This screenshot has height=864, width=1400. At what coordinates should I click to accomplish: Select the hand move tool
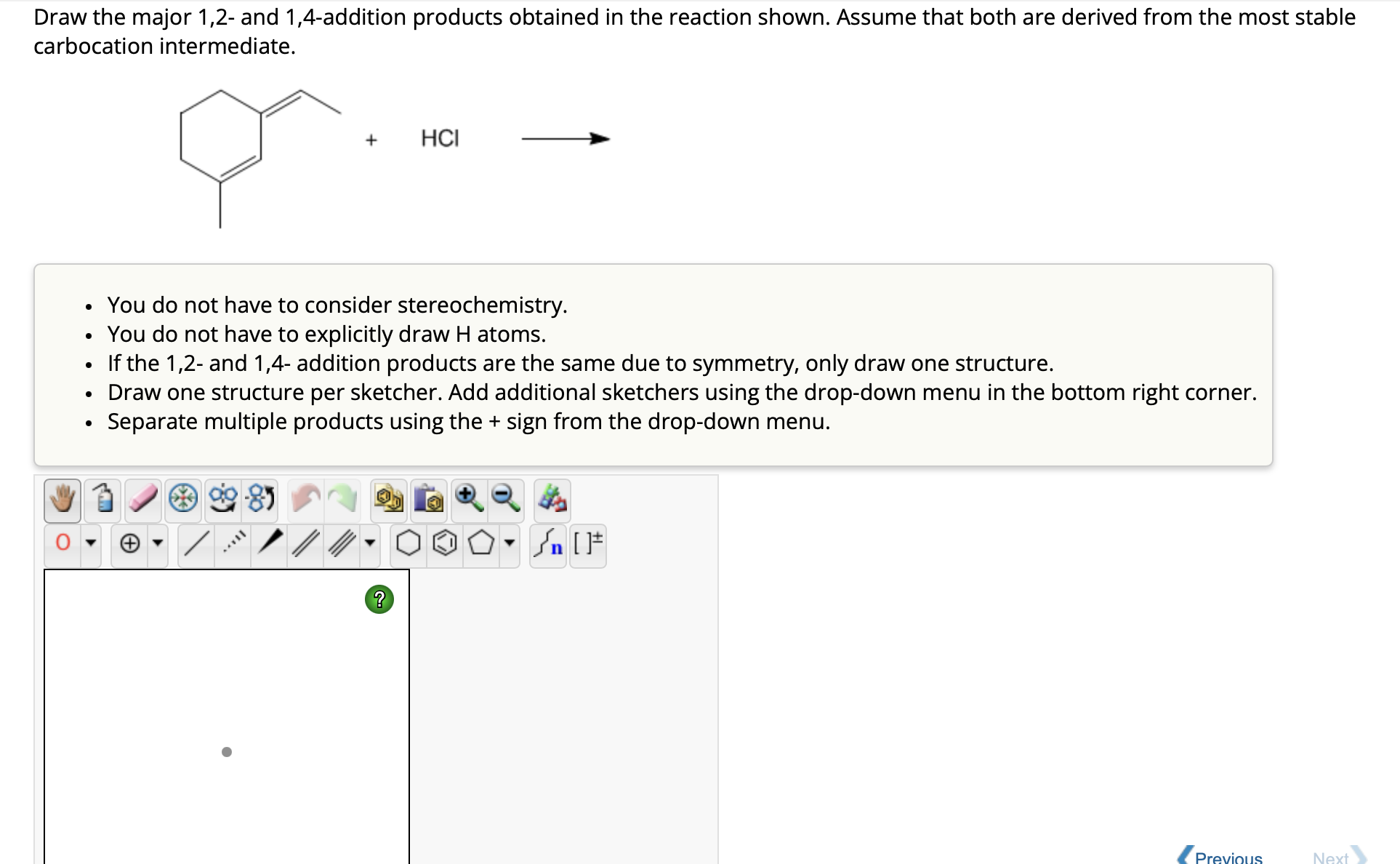(x=63, y=500)
